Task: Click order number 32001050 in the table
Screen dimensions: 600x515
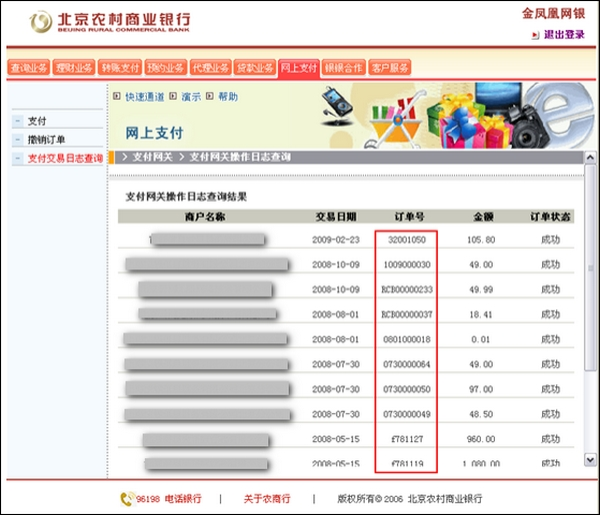Action: click(407, 240)
